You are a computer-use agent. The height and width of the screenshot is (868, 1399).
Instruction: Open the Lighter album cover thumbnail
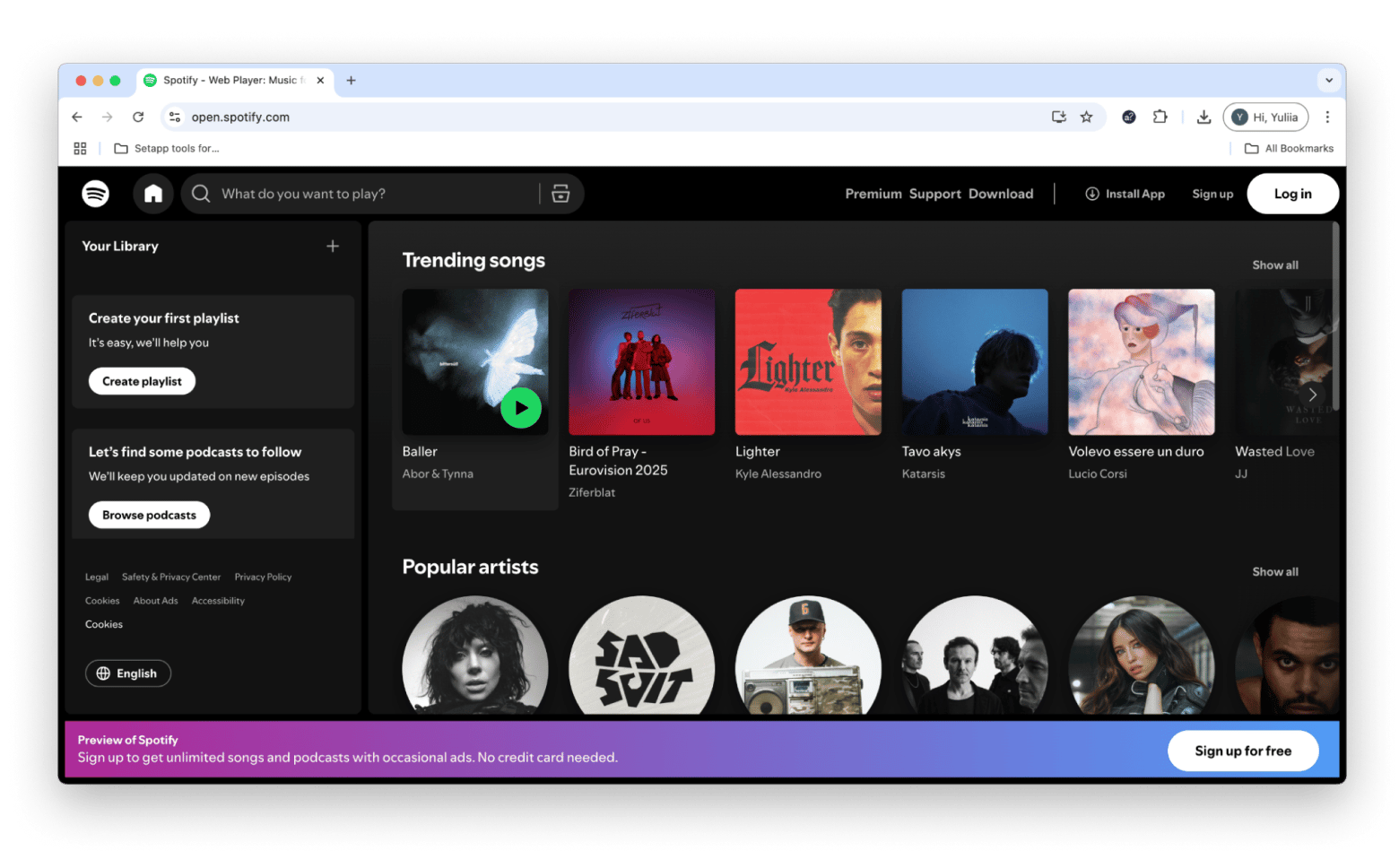(808, 362)
